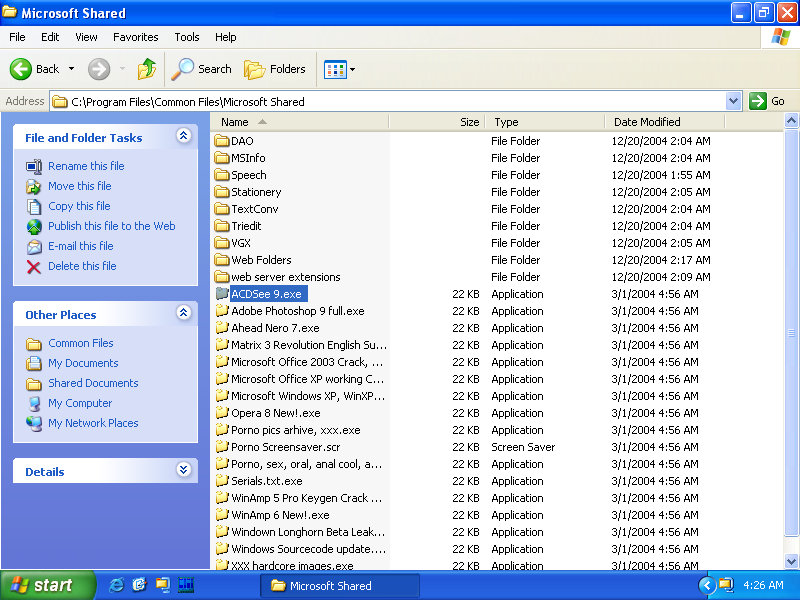Click the Go button
This screenshot has width=800, height=600.
767,101
